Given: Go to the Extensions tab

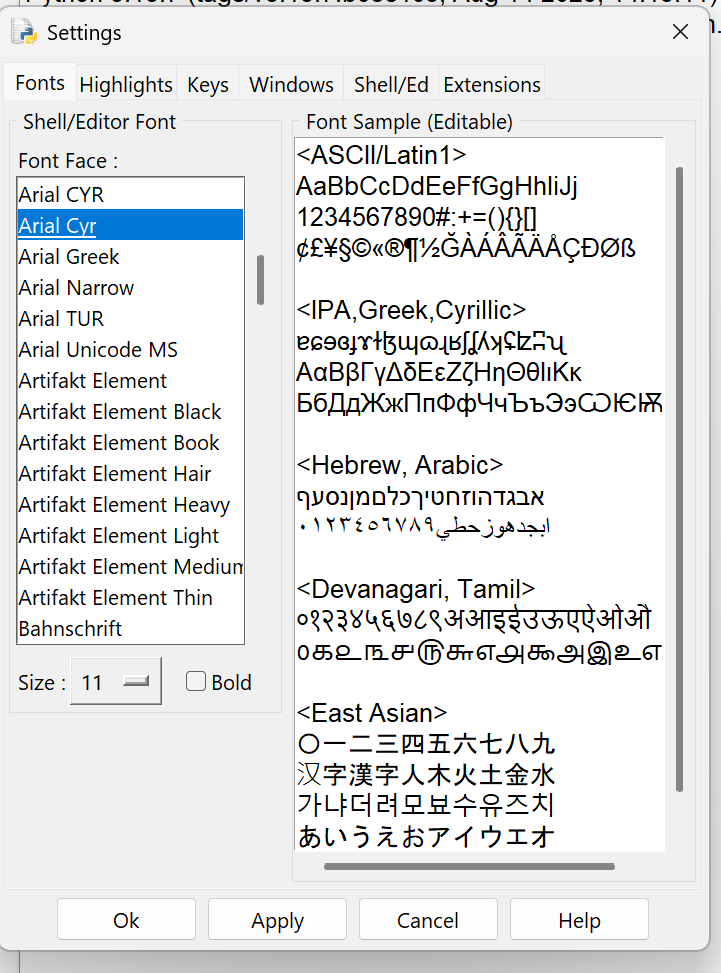Looking at the screenshot, I should [x=492, y=85].
